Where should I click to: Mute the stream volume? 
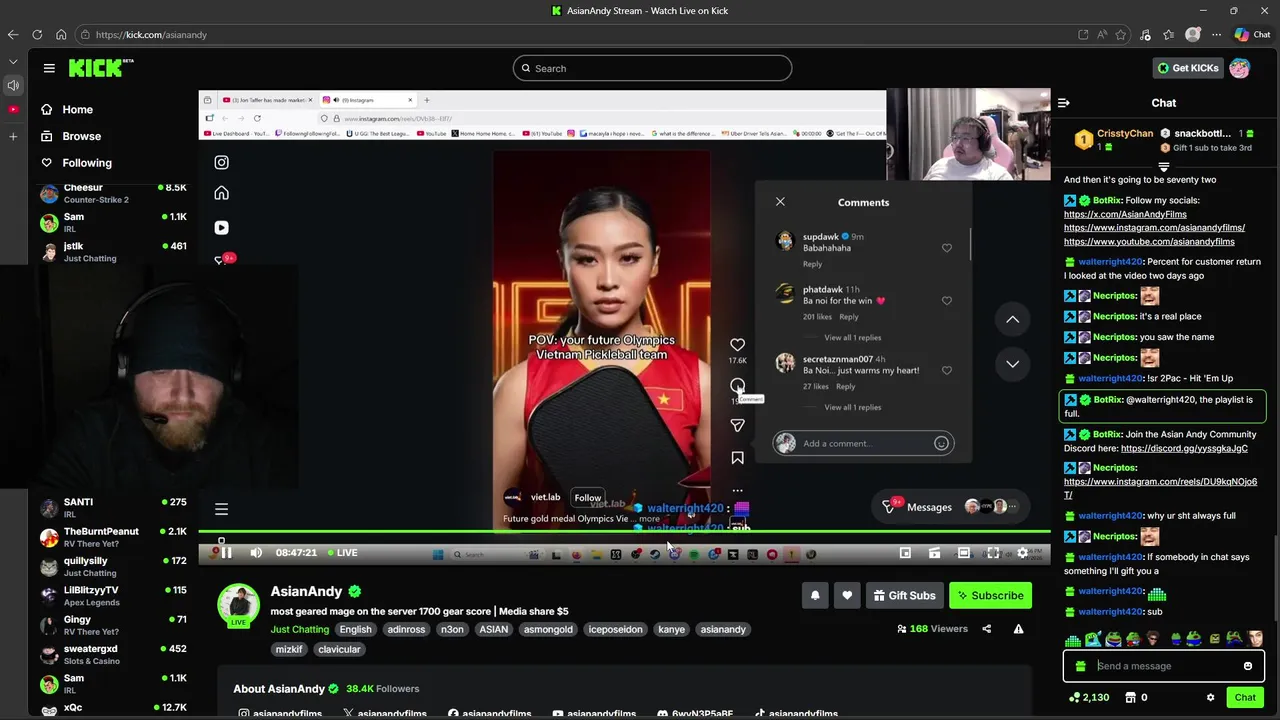(256, 552)
